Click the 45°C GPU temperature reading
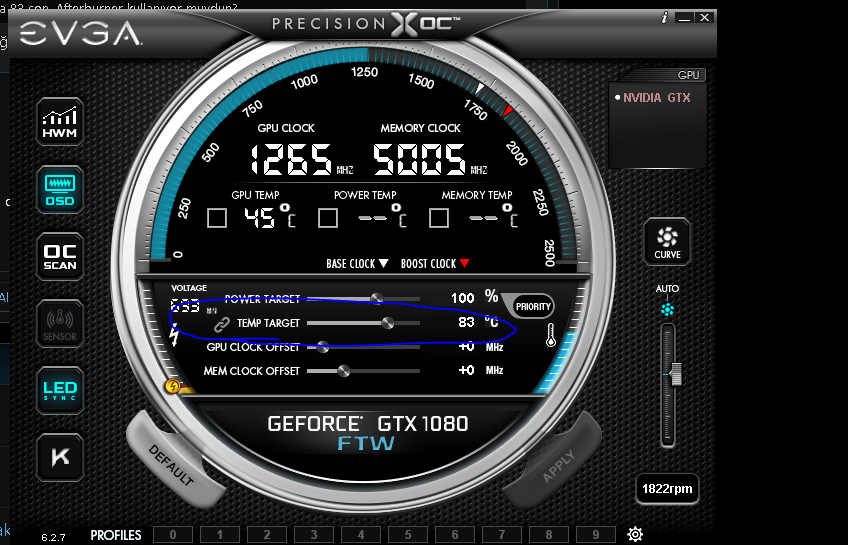Image resolution: width=848 pixels, height=545 pixels. click(270, 217)
